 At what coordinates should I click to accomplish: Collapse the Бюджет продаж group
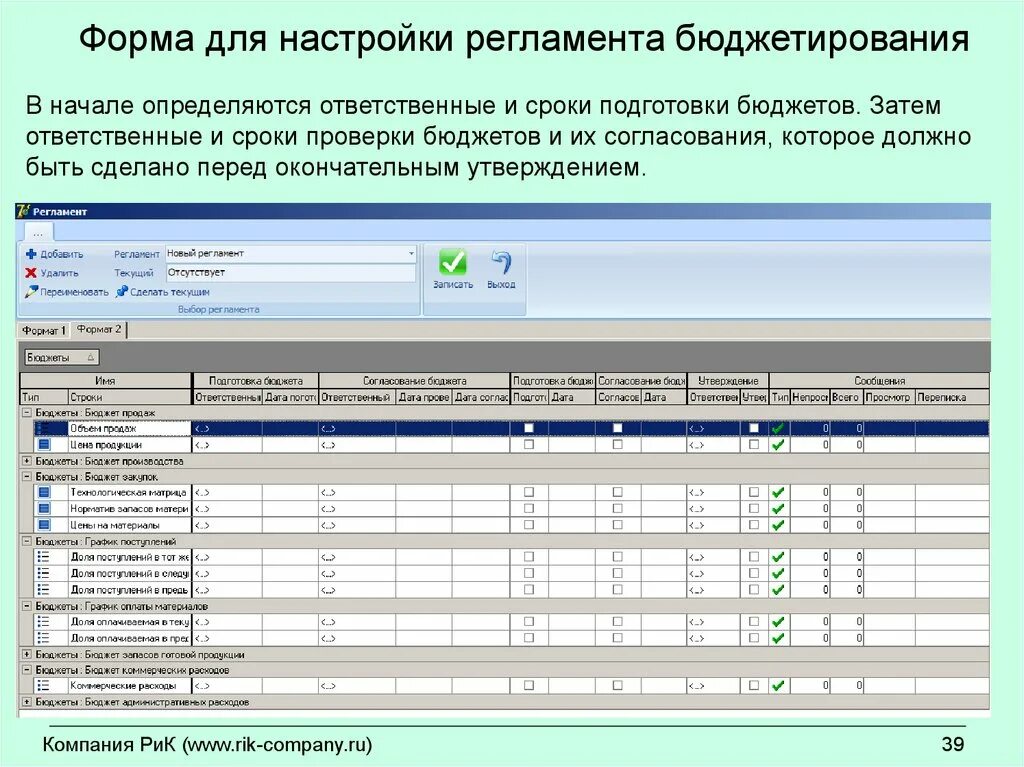(27, 412)
